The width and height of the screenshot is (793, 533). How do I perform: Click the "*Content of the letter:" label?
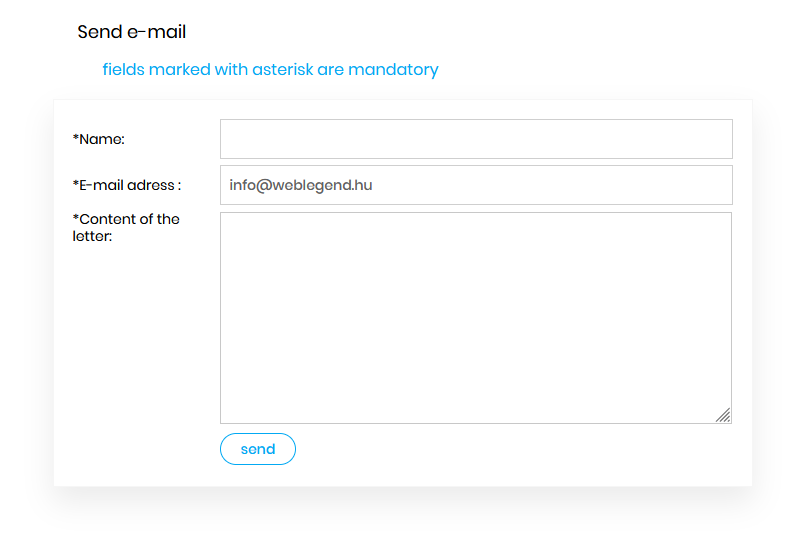tap(126, 227)
